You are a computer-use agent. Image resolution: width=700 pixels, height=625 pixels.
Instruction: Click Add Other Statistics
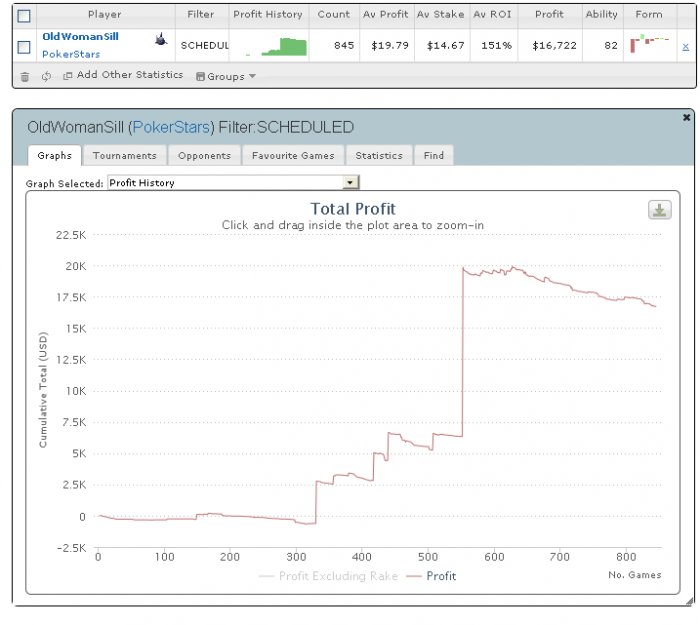pos(123,75)
